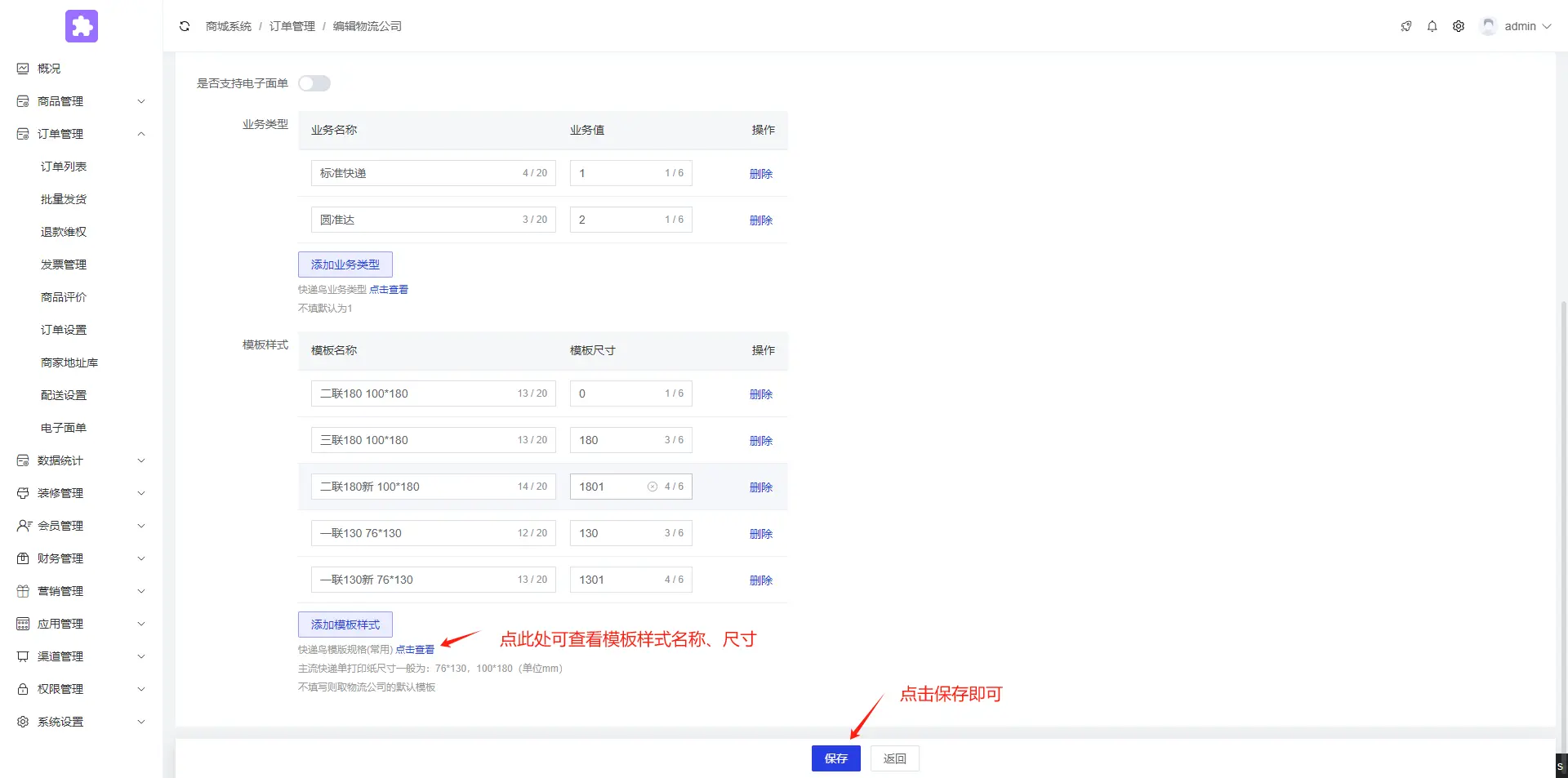Click the 添加模板样式 button
The image size is (1568, 778).
(345, 625)
